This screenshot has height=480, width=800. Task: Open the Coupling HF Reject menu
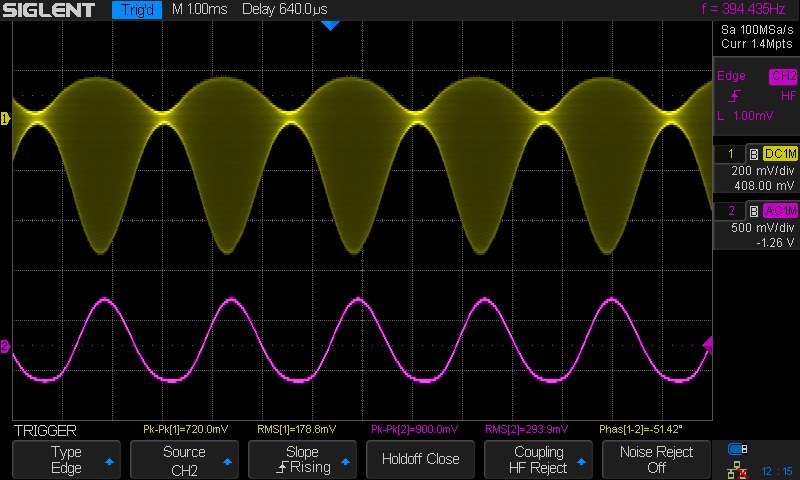(538, 460)
